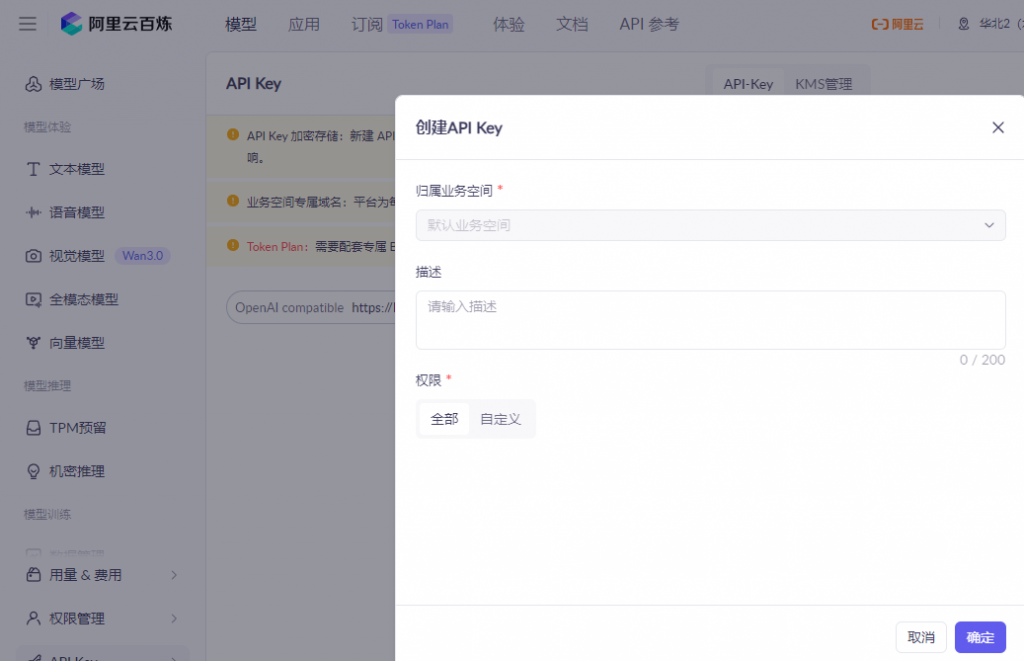Select 全部 permission option
The image size is (1024, 661).
pyautogui.click(x=444, y=419)
